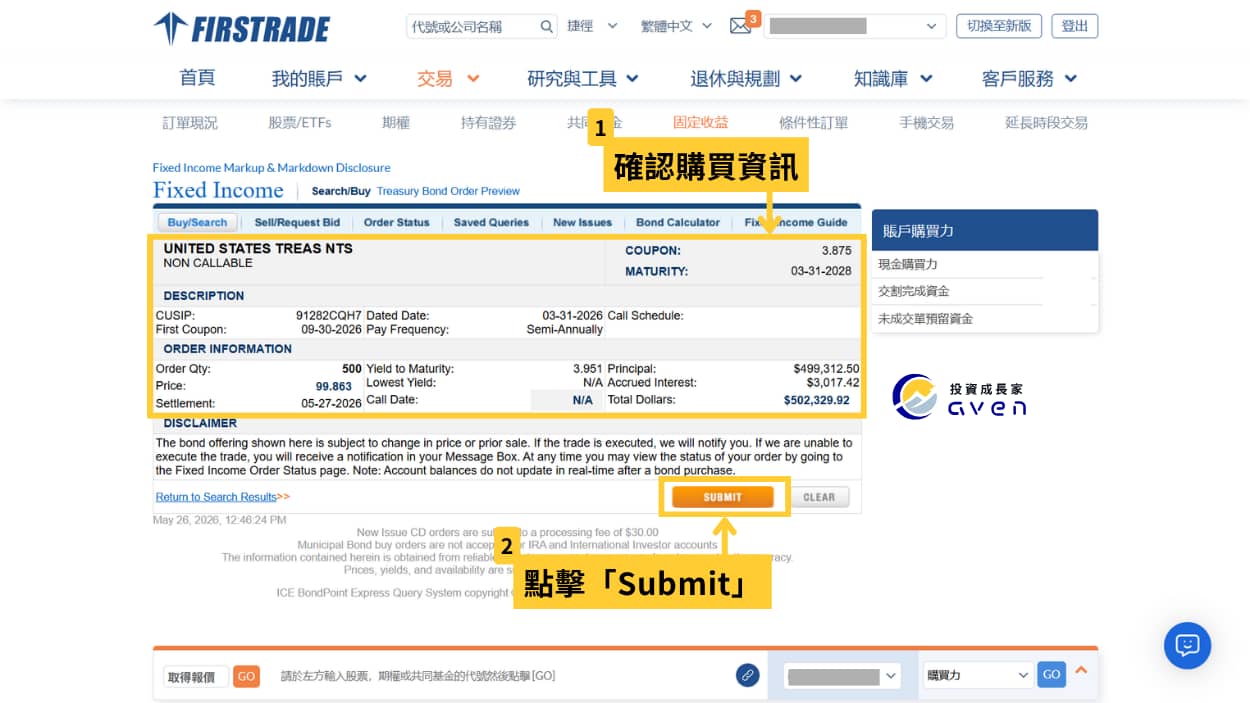Open the 條件性訂單 submenu item

coord(814,123)
